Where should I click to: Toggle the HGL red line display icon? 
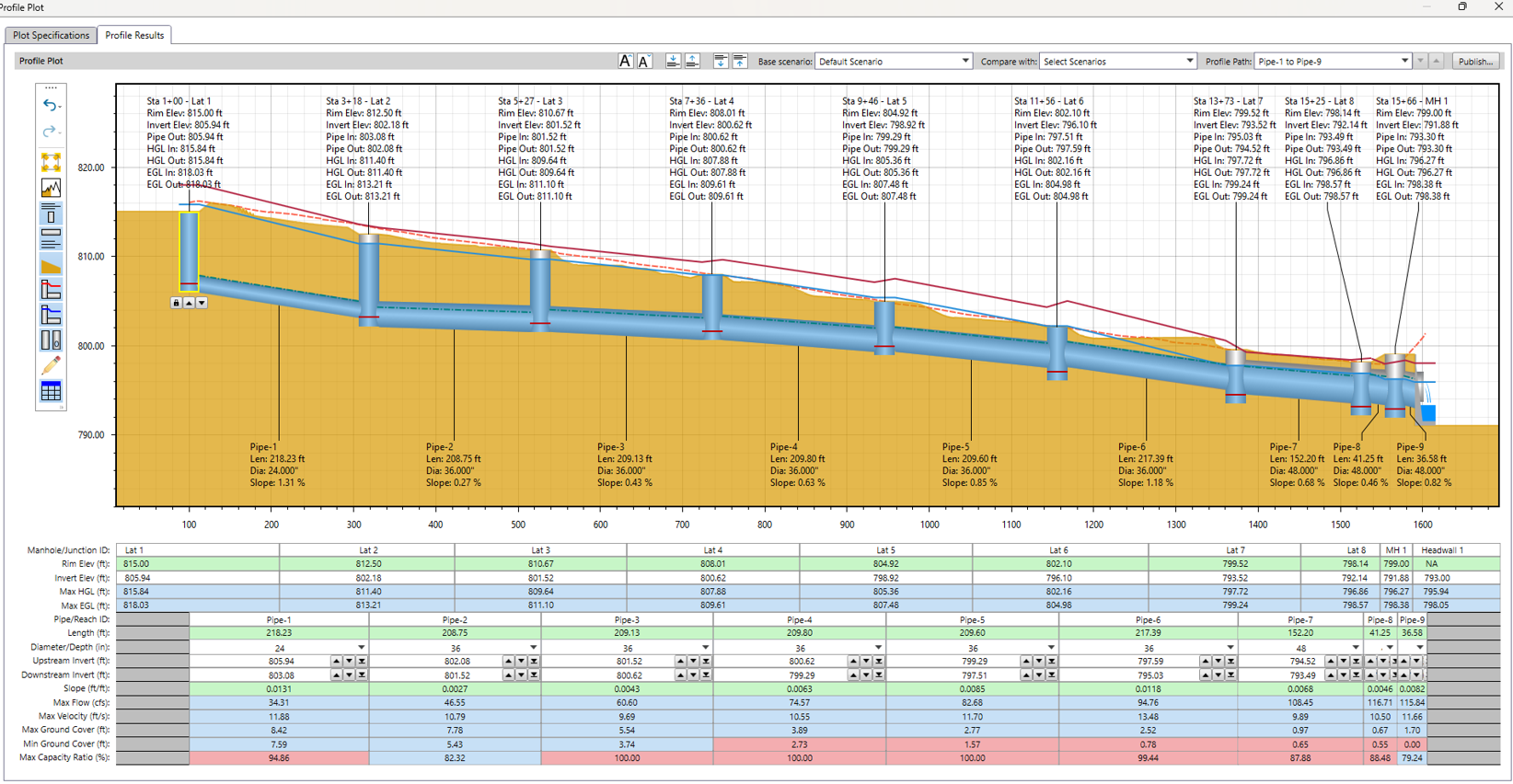point(51,290)
